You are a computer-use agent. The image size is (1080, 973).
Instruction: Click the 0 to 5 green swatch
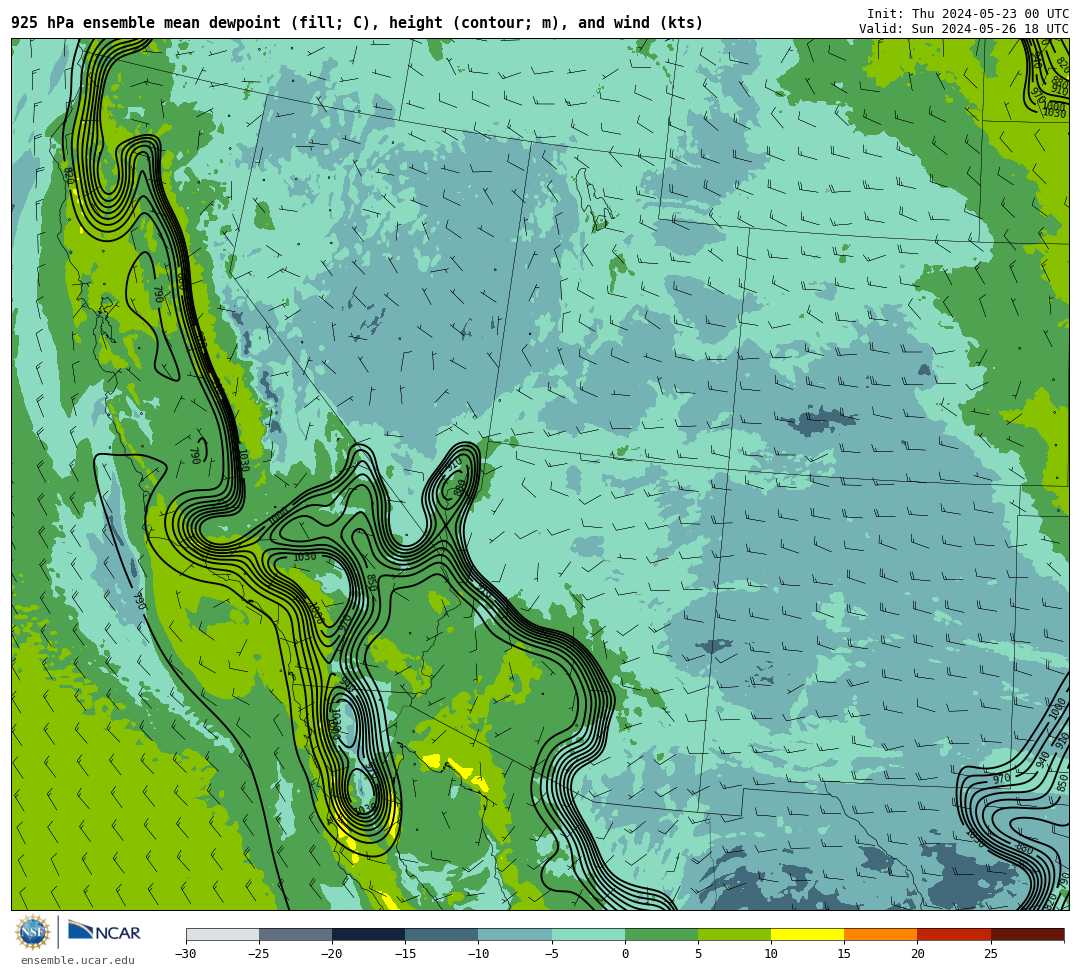click(661, 934)
